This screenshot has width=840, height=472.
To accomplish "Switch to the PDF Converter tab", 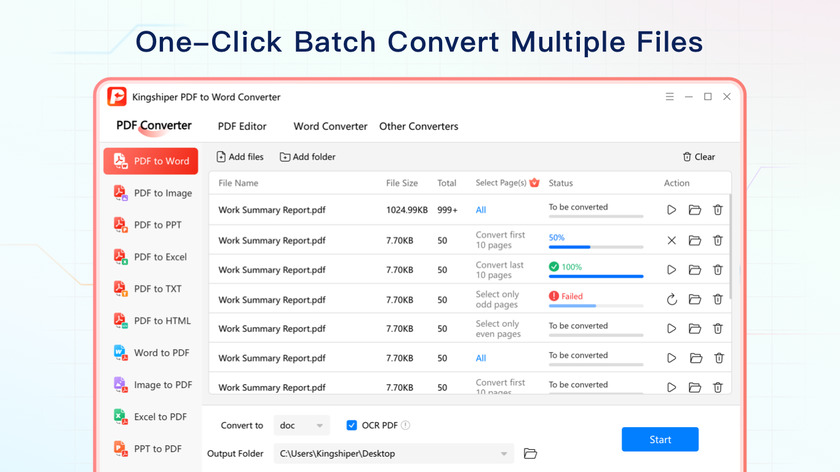I will click(154, 126).
